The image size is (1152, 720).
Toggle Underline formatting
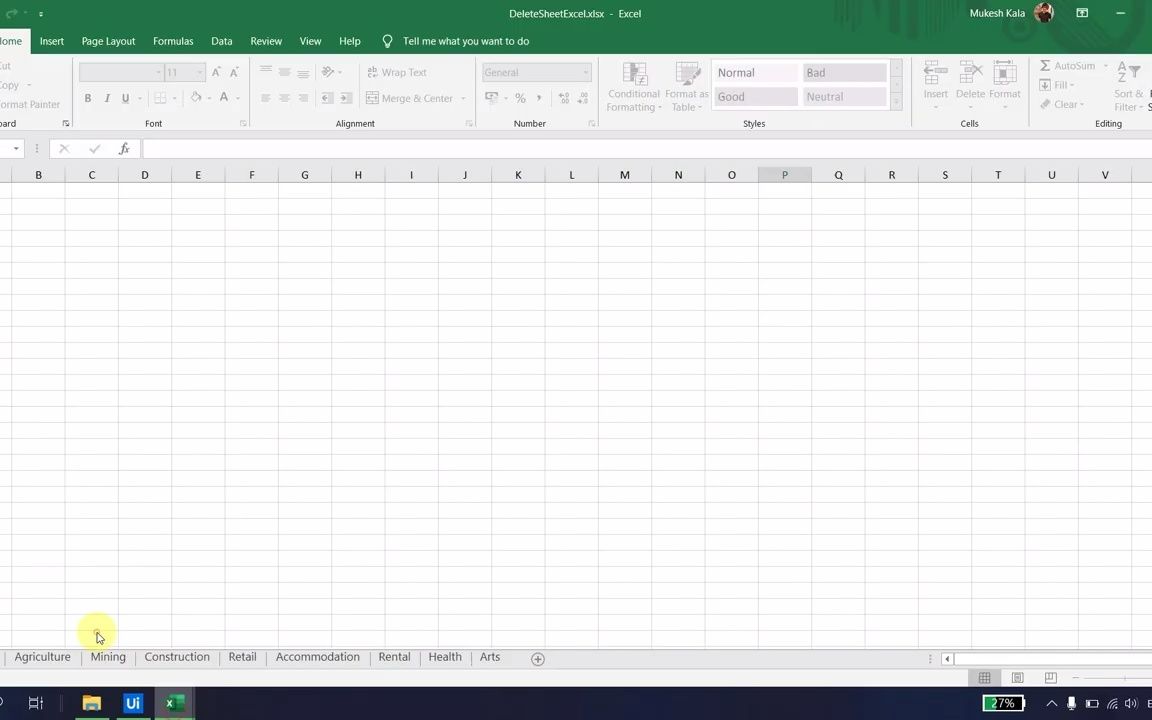123,97
